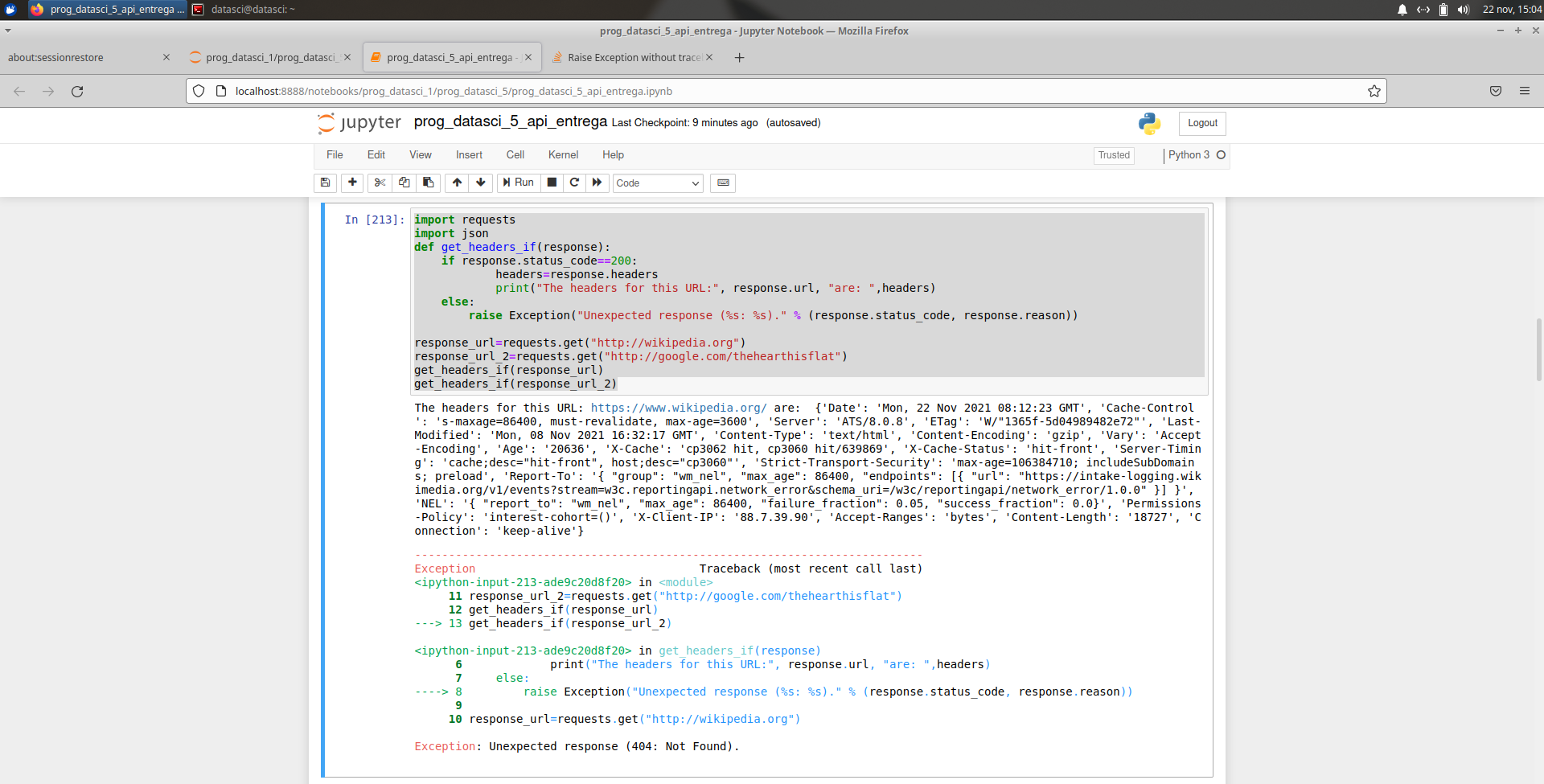Viewport: 1544px width, 784px height.
Task: Reload the current page
Action: (77, 91)
